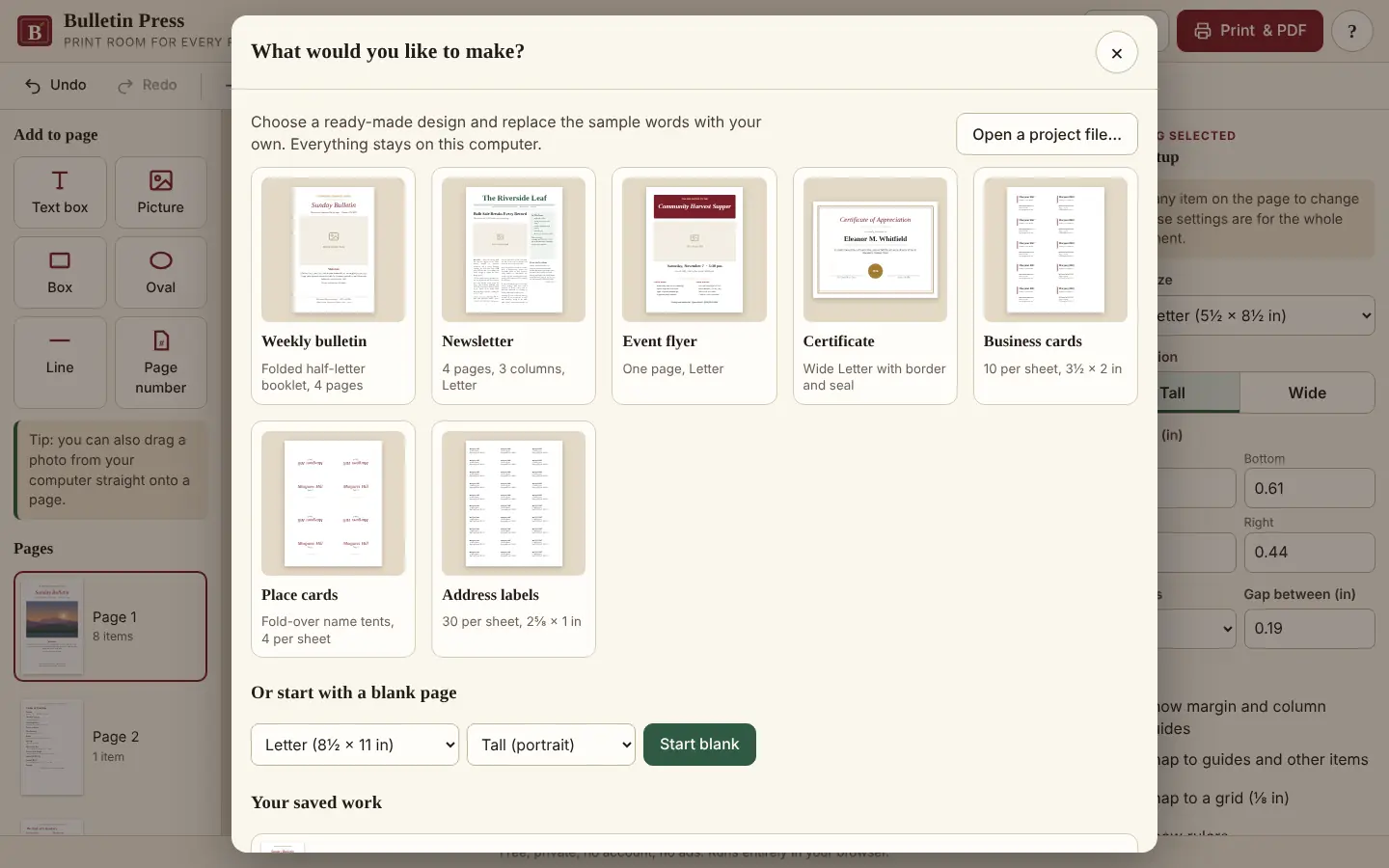This screenshot has width=1389, height=868.
Task: Open the half-letter size dropdown in side panel
Action: point(1266,315)
